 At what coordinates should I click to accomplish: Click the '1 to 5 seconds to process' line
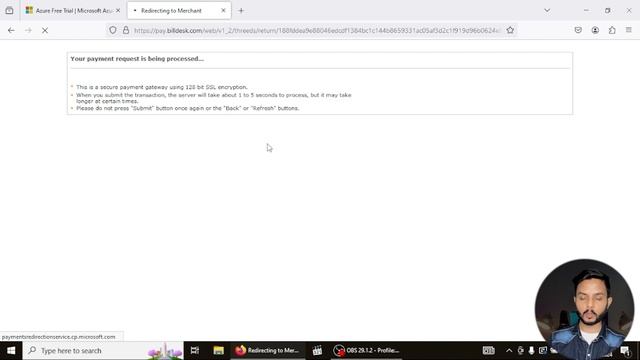[213, 98]
